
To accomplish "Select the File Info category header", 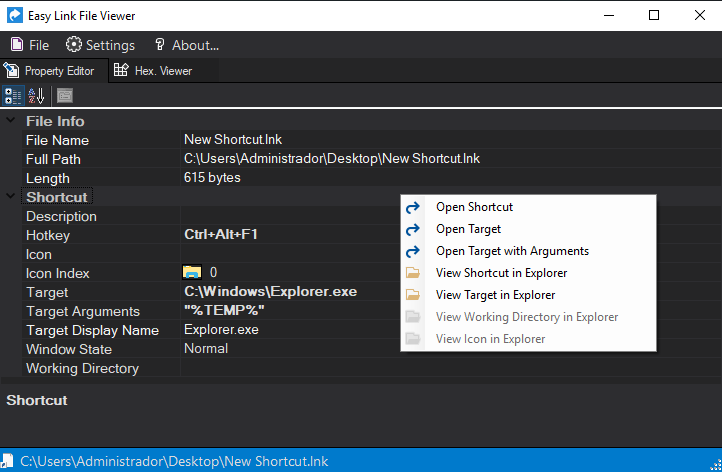I will coord(55,121).
